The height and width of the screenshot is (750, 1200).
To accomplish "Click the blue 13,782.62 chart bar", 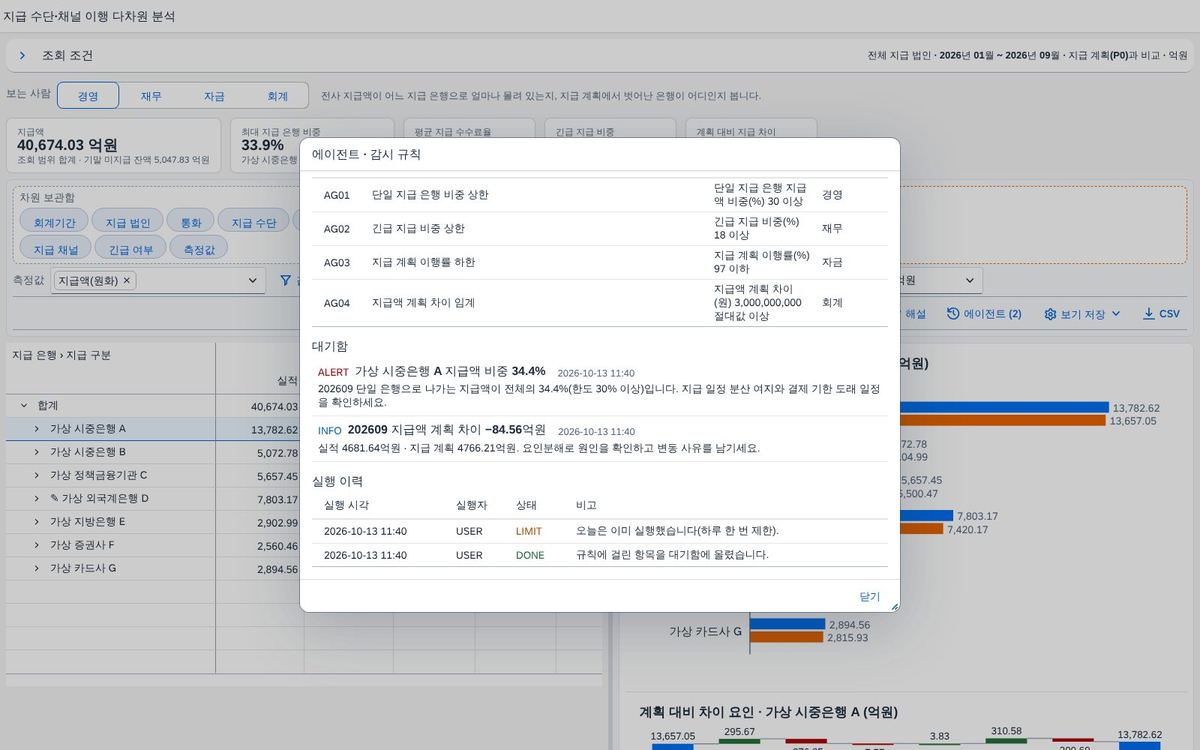I will [1004, 408].
